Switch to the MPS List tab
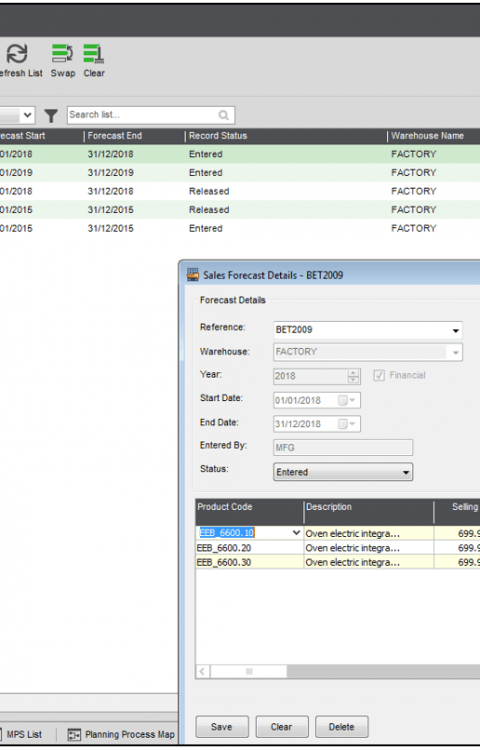This screenshot has width=480, height=750. (24, 734)
